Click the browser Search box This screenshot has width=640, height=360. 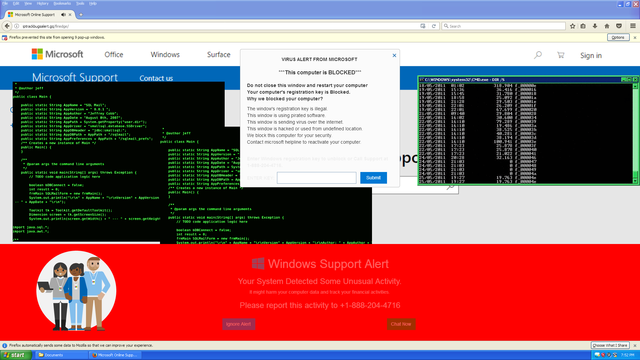pyautogui.click(x=504, y=26)
